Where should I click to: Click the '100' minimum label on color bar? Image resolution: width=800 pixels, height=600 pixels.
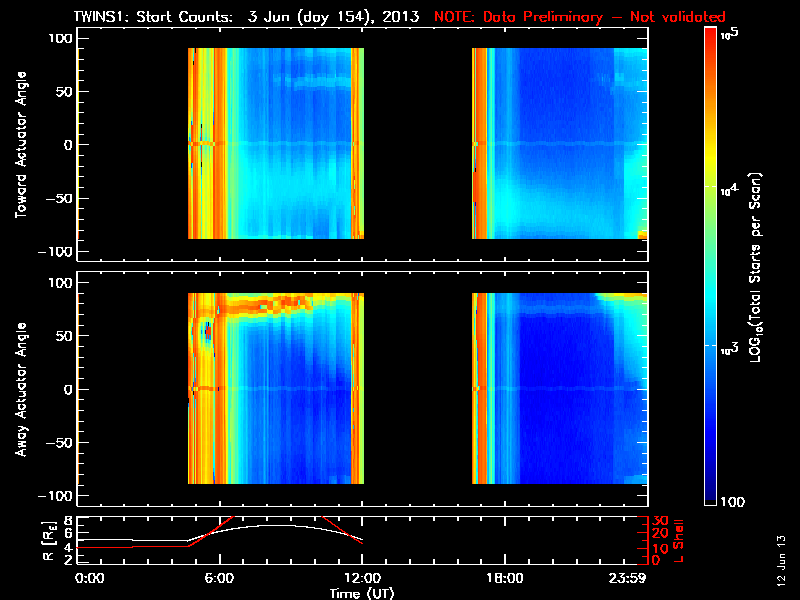pyautogui.click(x=732, y=502)
